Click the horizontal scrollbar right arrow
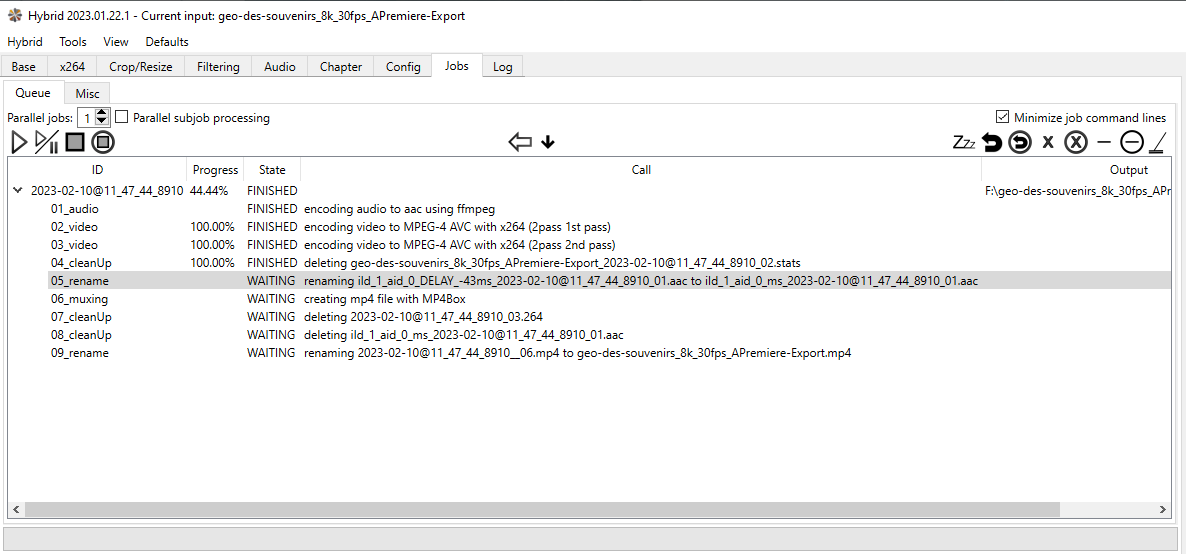The width and height of the screenshot is (1186, 554). 1162,509
